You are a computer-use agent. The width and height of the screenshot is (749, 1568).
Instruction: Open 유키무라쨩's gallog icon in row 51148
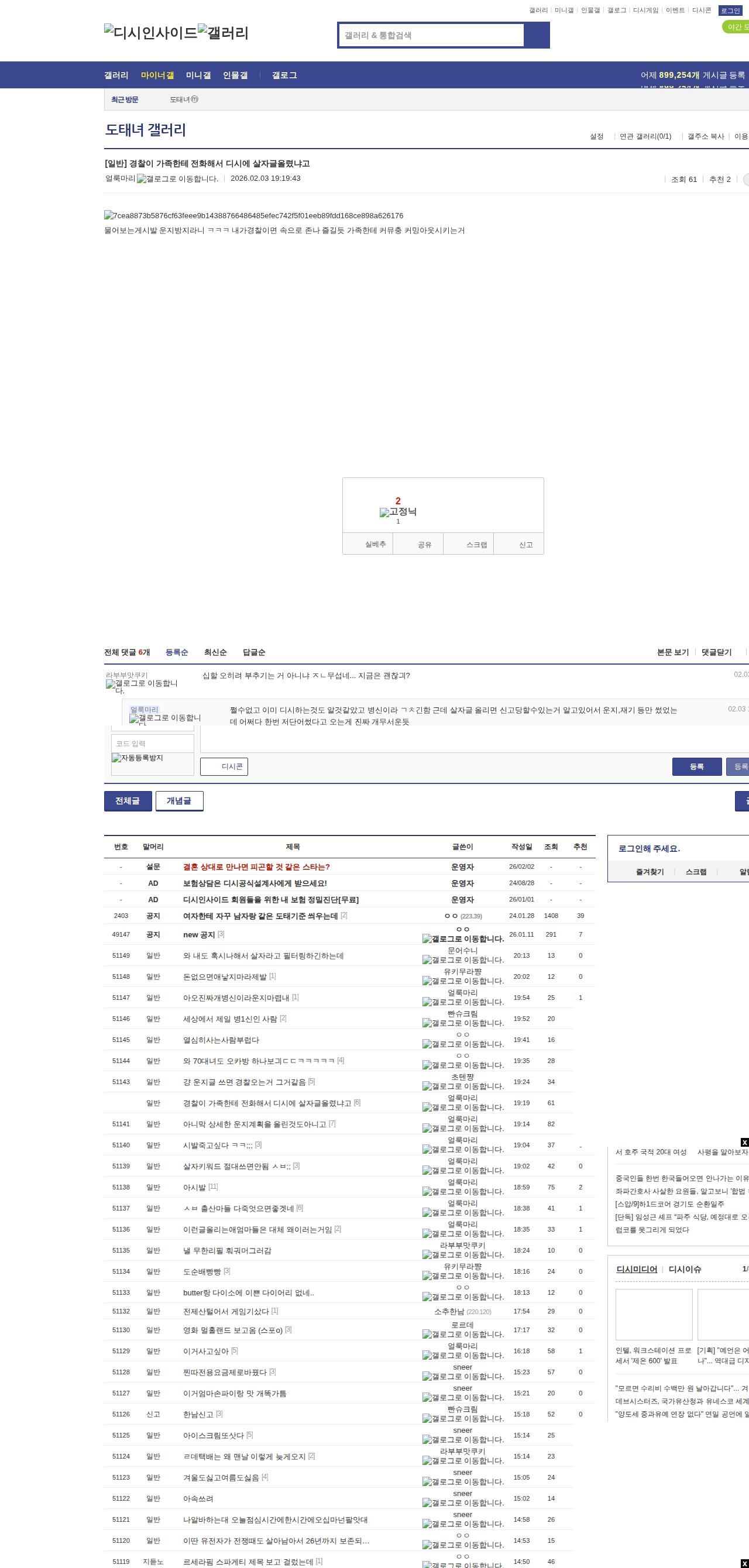[463, 981]
